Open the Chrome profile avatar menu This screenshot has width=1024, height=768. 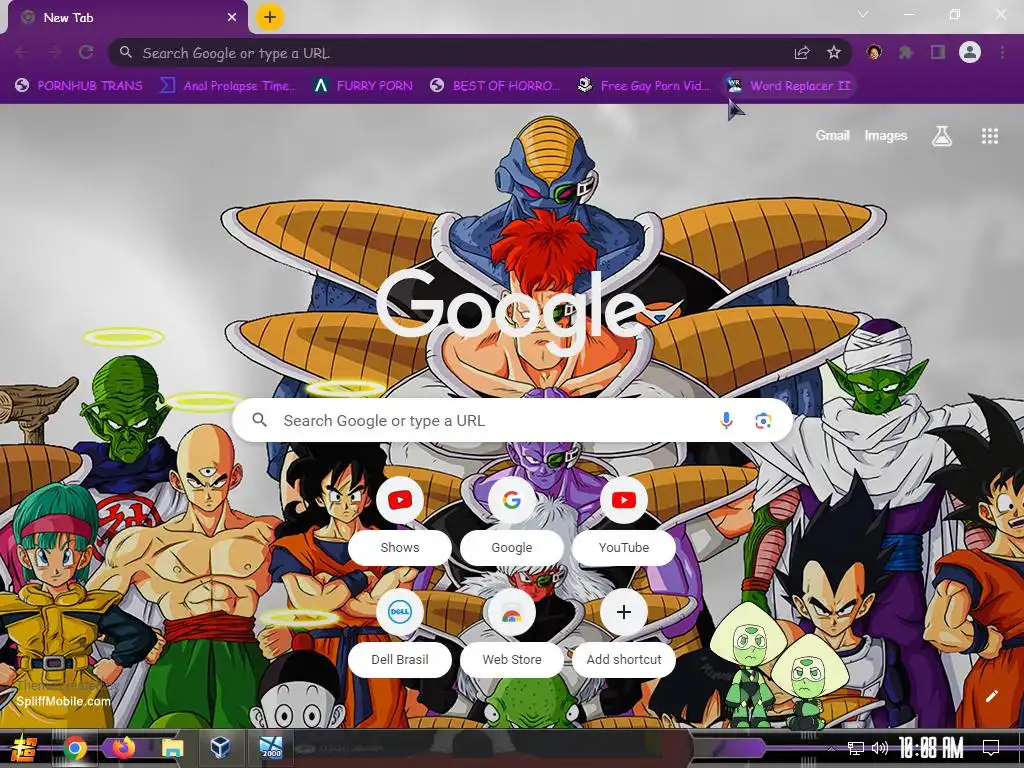click(970, 52)
